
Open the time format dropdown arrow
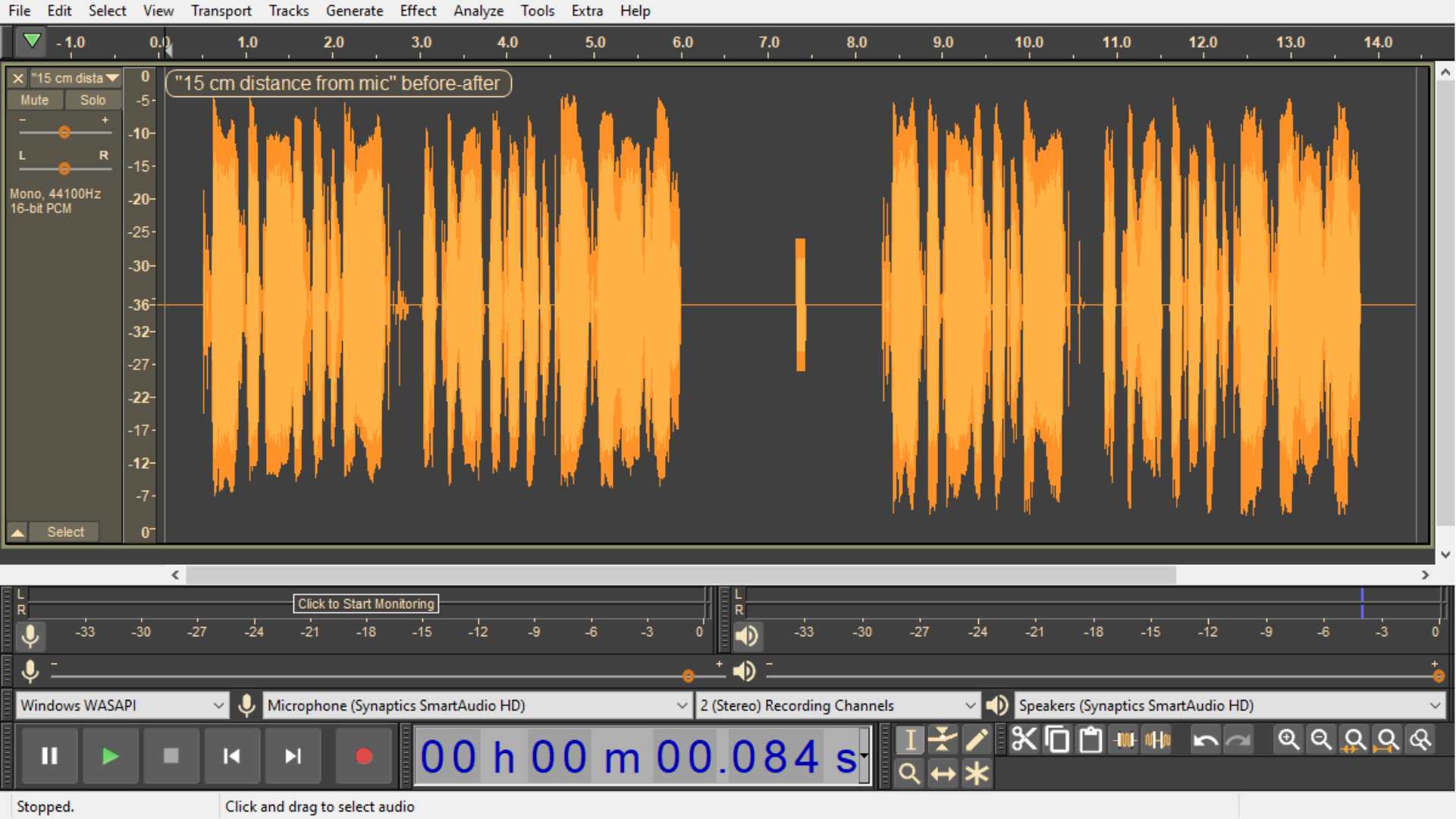pyautogui.click(x=864, y=756)
